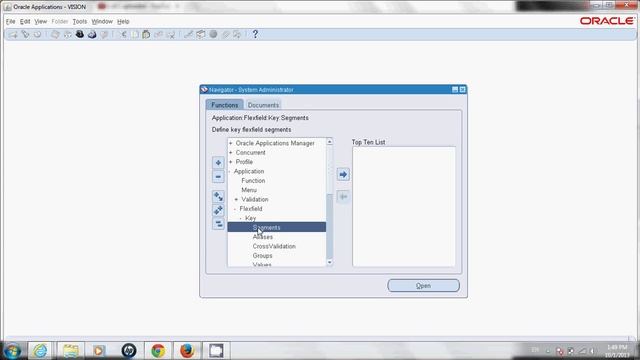Image resolution: width=640 pixels, height=360 pixels.
Task: Add selected function to Top Ten List
Action: [x=343, y=174]
